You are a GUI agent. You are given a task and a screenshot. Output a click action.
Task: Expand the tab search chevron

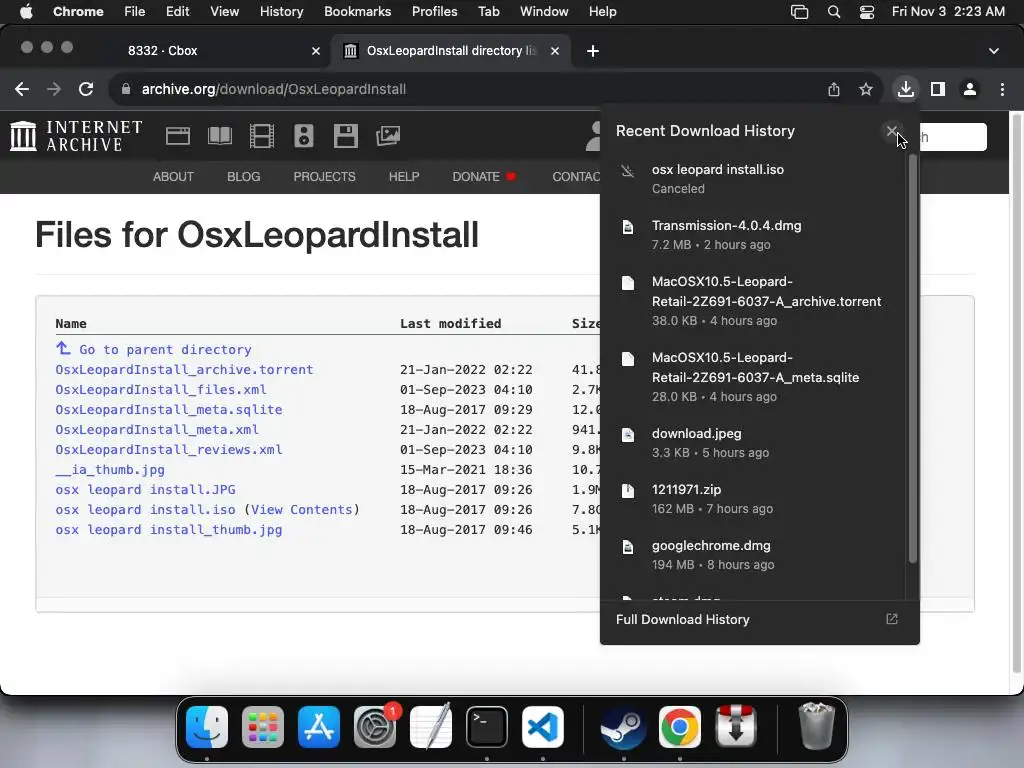993,51
